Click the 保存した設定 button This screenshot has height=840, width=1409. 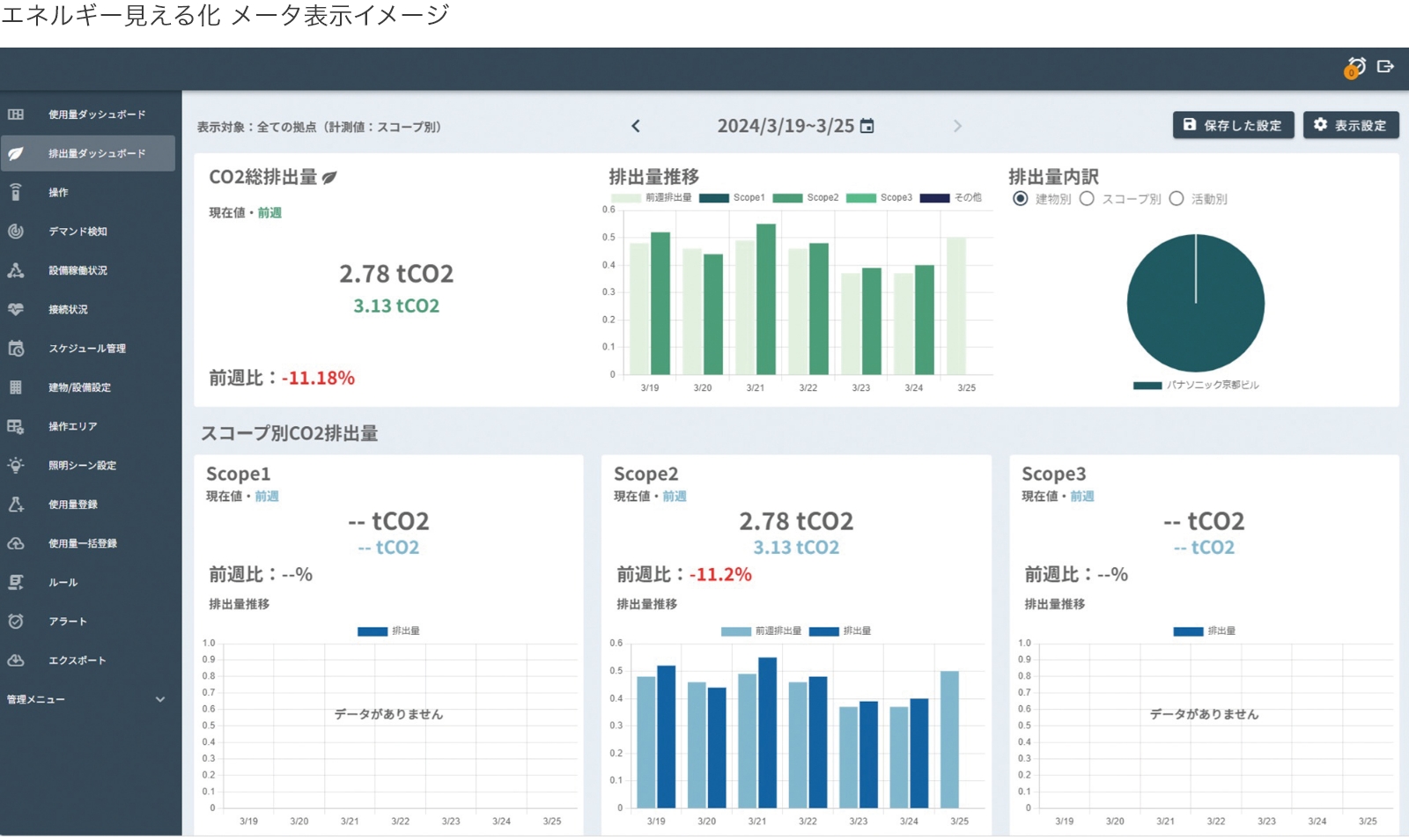coord(1233,125)
